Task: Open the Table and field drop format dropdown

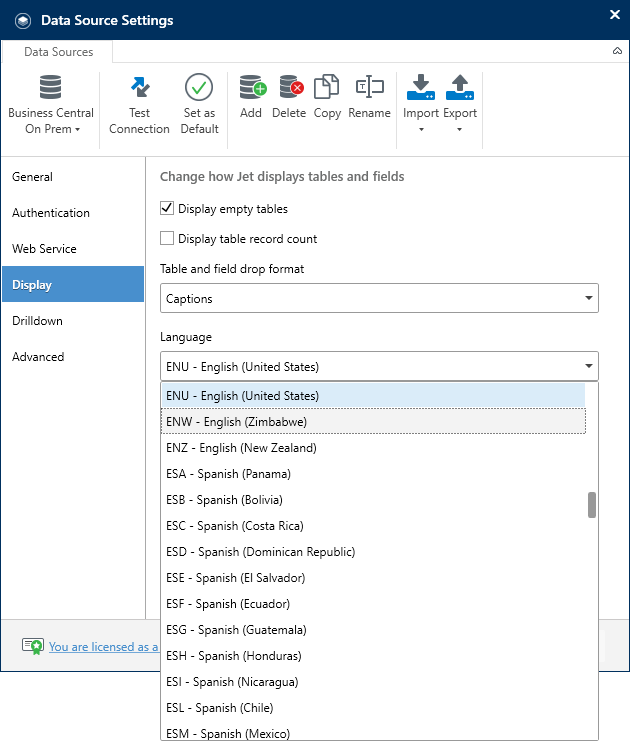Action: click(380, 298)
